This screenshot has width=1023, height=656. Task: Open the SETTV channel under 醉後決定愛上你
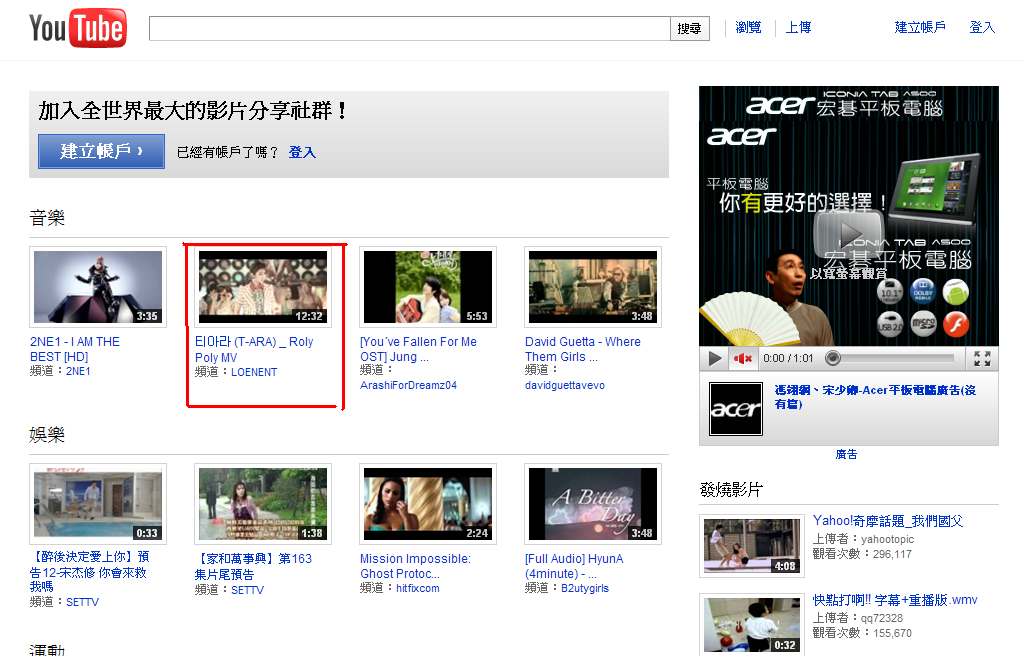coord(82,602)
